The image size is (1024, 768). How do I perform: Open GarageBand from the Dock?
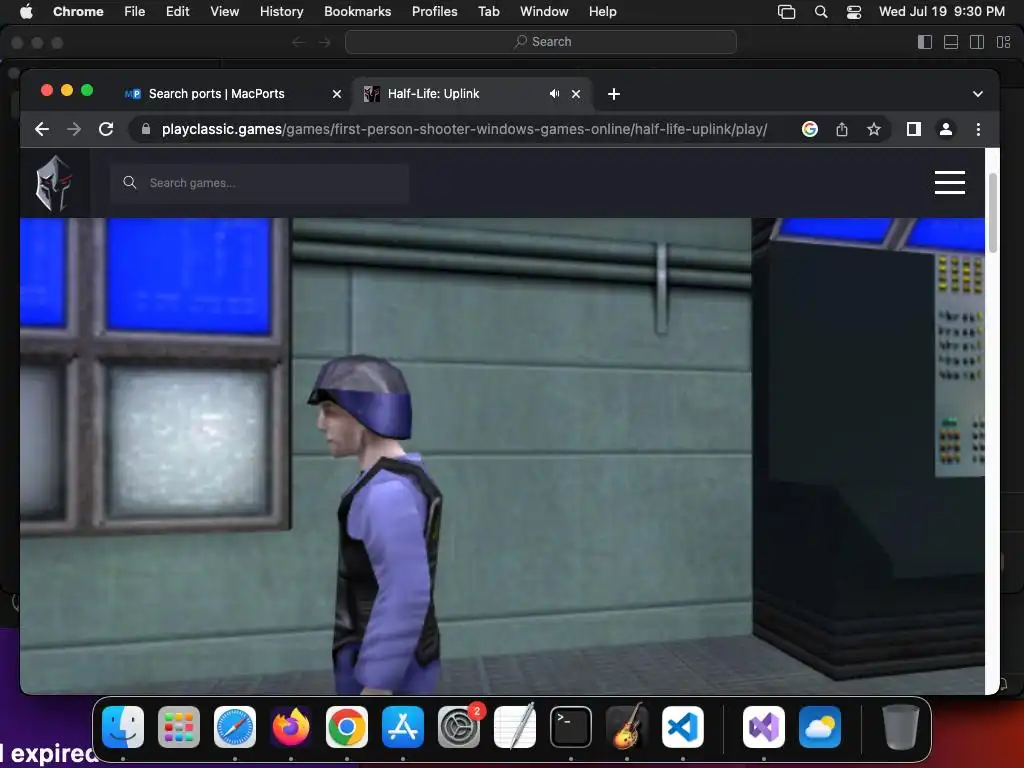tap(627, 726)
